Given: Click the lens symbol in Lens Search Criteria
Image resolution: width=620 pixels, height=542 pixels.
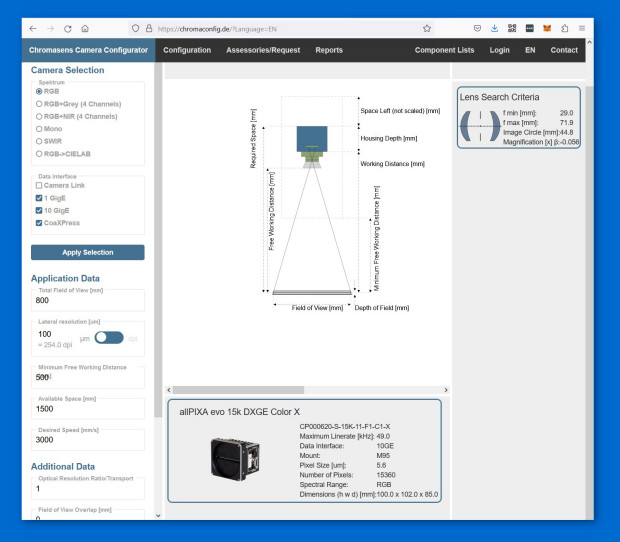Looking at the screenshot, I should (x=480, y=126).
